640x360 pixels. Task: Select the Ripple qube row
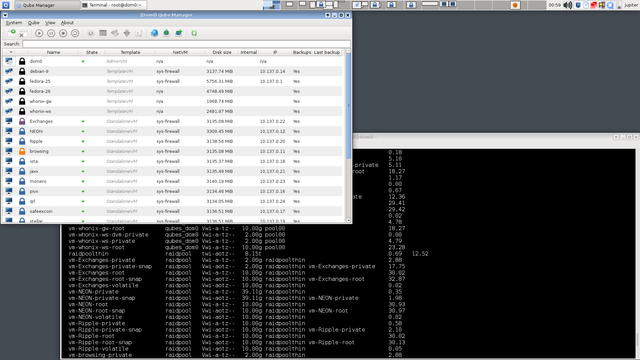(x=173, y=141)
